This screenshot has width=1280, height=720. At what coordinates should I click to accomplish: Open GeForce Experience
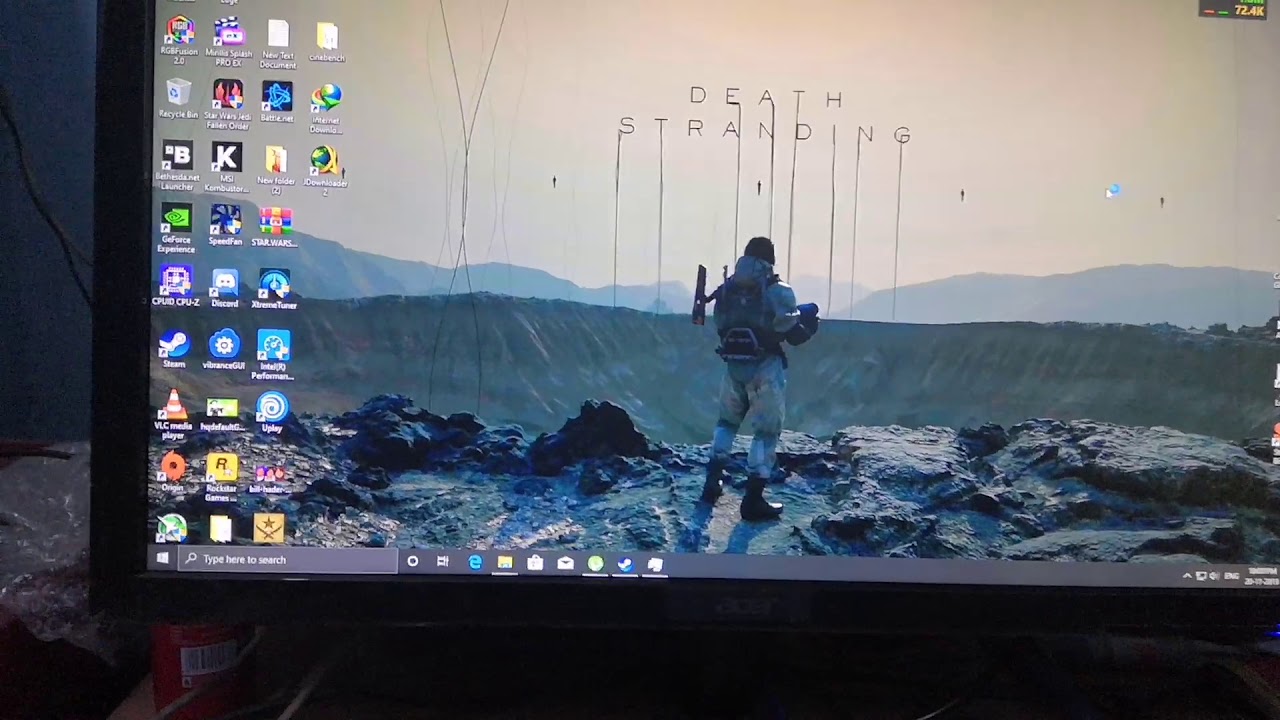pos(176,229)
